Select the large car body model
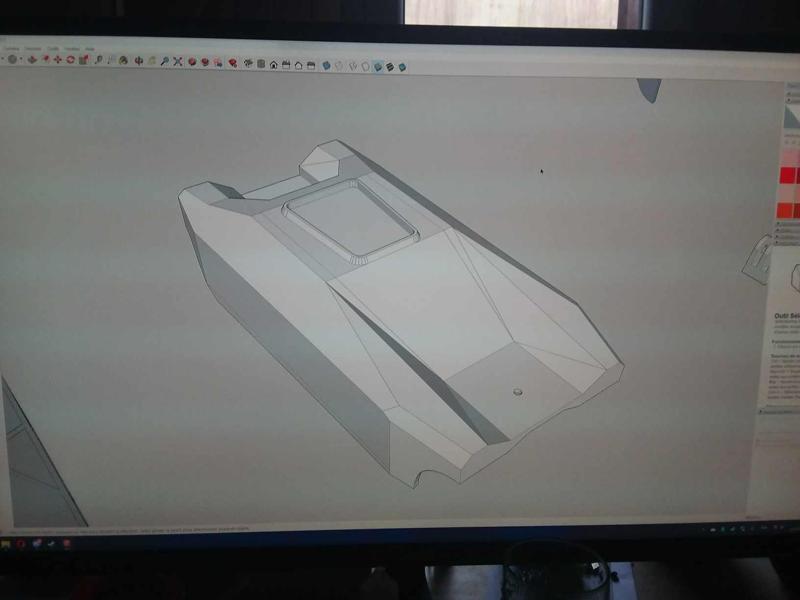The image size is (800, 600). 398,311
